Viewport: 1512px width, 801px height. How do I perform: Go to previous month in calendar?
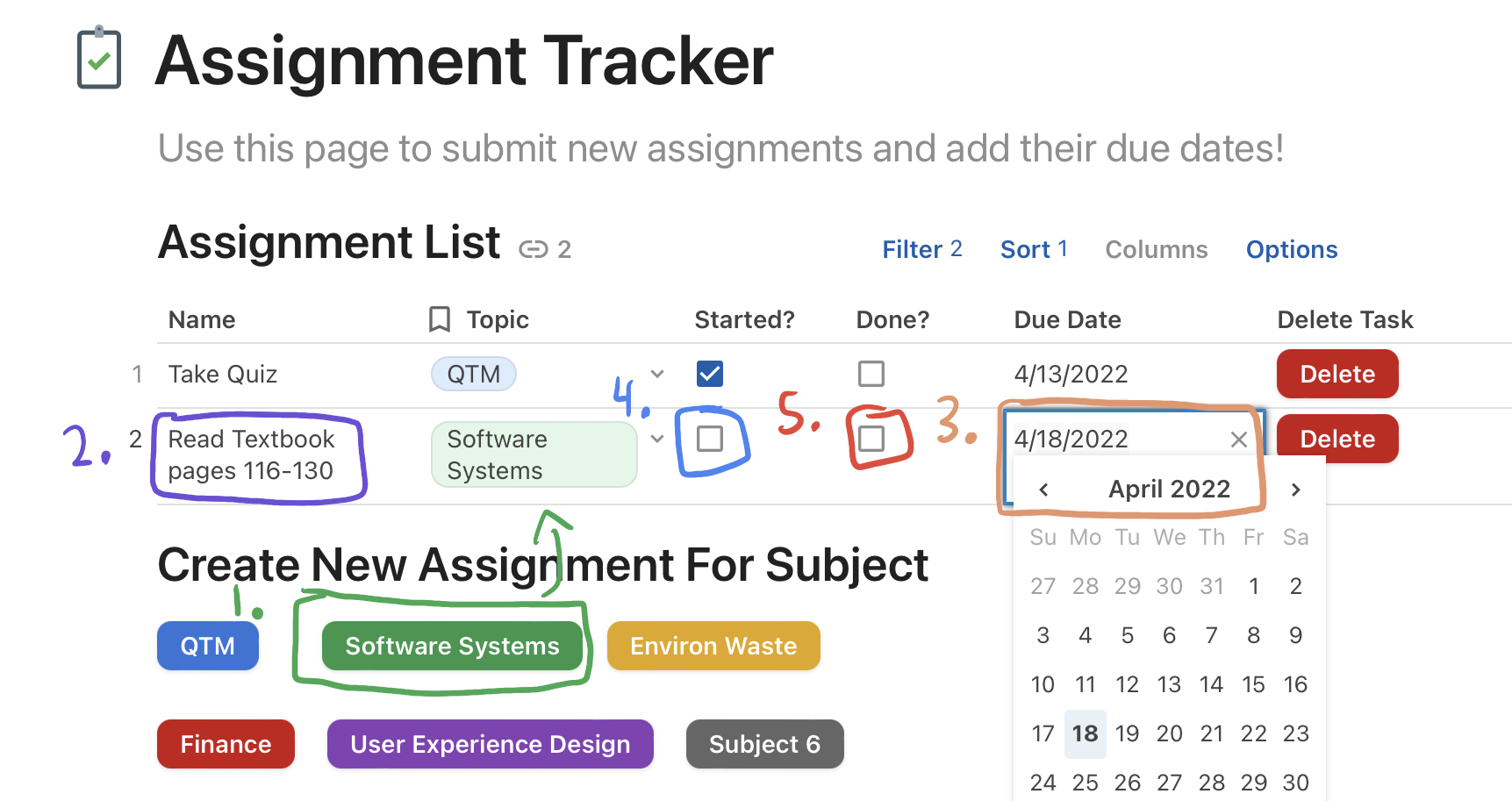pos(1043,490)
